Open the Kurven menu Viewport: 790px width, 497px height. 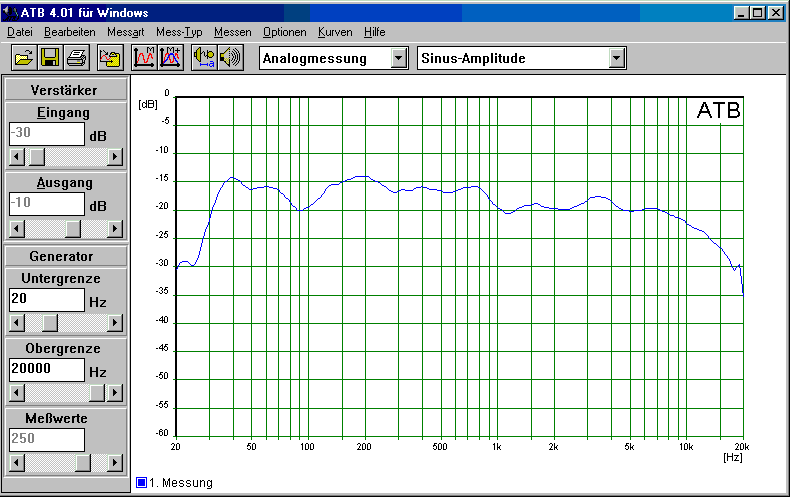point(335,32)
